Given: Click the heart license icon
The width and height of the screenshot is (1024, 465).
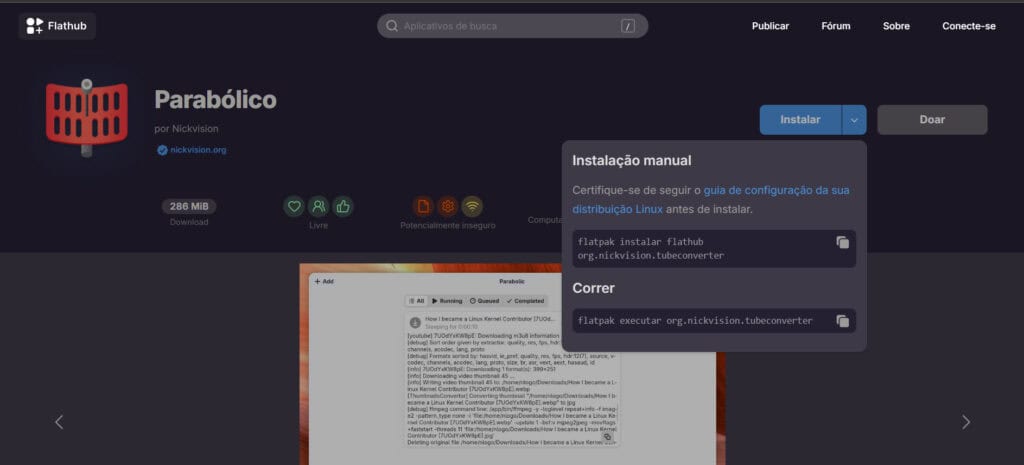Looking at the screenshot, I should (294, 206).
